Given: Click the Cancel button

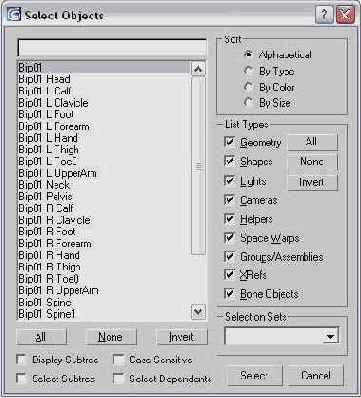Looking at the screenshot, I should pos(315,376).
